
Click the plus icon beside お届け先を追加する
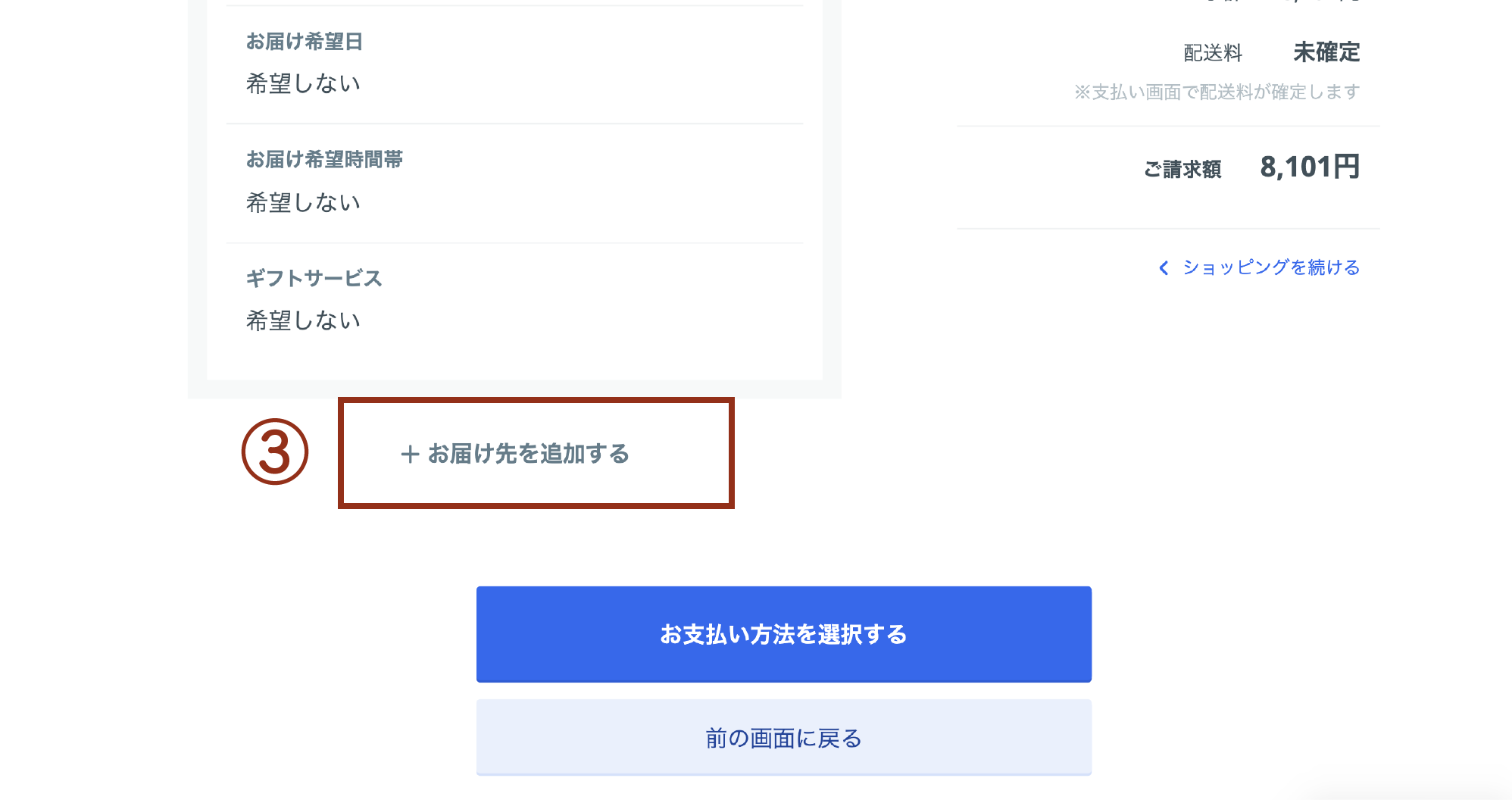pos(410,454)
